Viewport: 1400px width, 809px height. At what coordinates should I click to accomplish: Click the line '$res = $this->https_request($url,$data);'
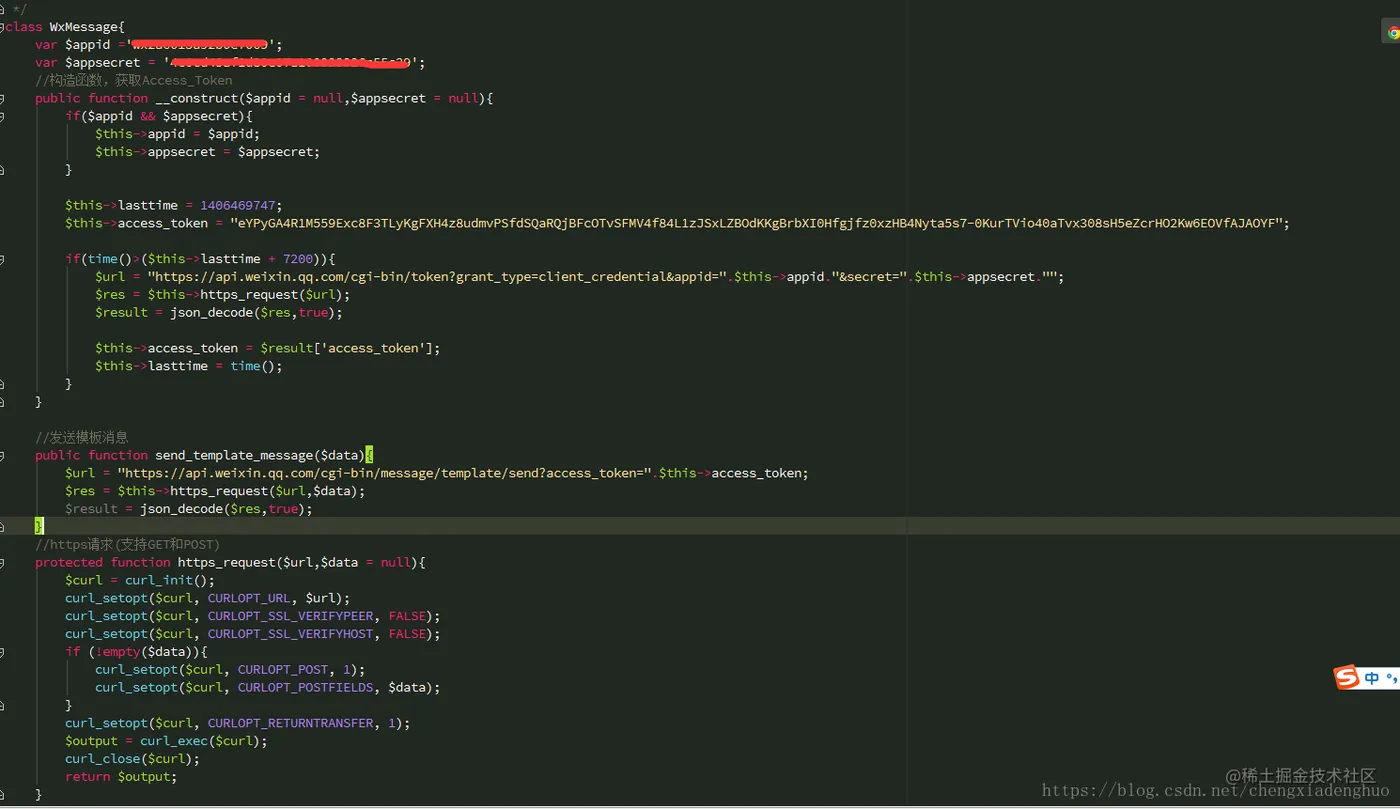pos(215,491)
